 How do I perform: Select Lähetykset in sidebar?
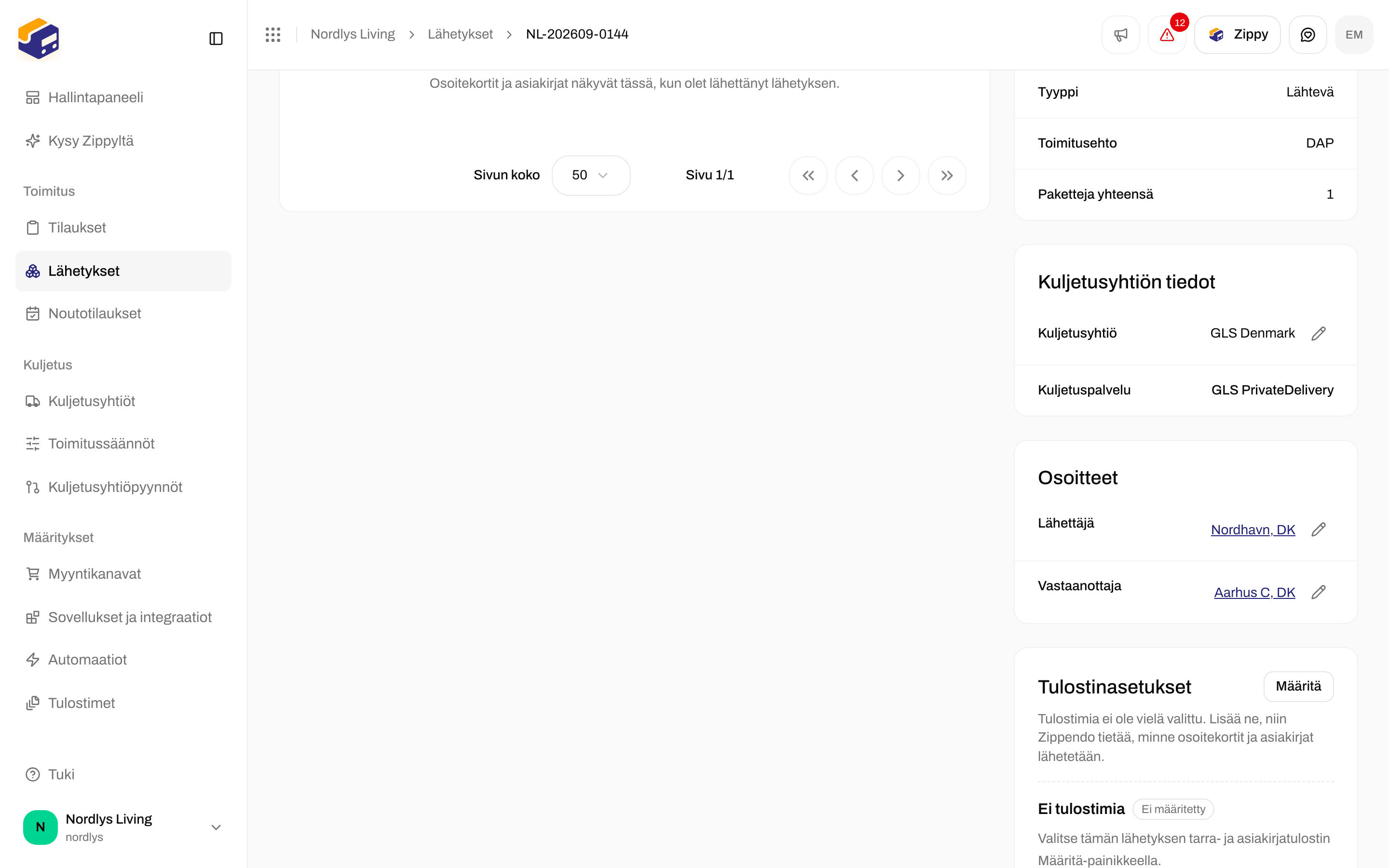click(123, 271)
